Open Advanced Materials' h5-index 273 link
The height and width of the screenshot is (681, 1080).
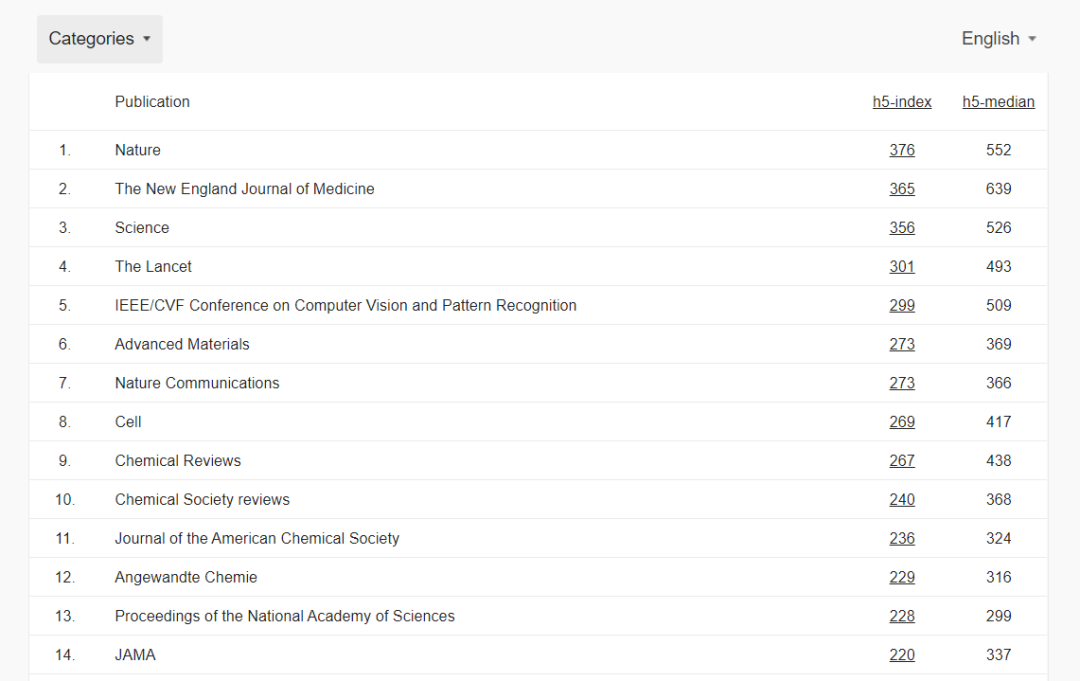click(x=902, y=344)
